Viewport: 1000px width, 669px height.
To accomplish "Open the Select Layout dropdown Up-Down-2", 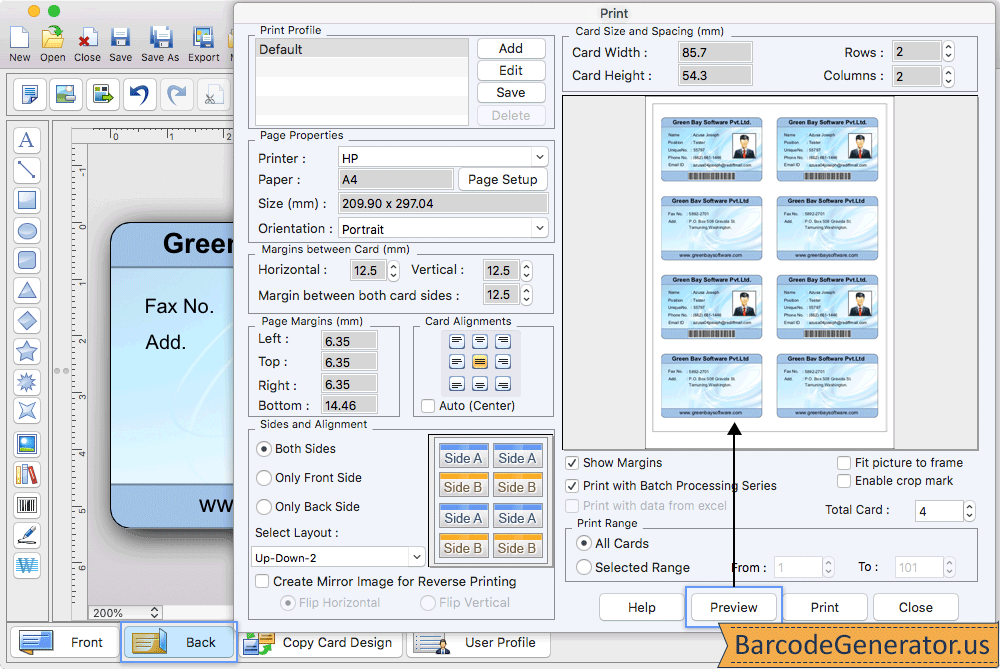I will [338, 557].
